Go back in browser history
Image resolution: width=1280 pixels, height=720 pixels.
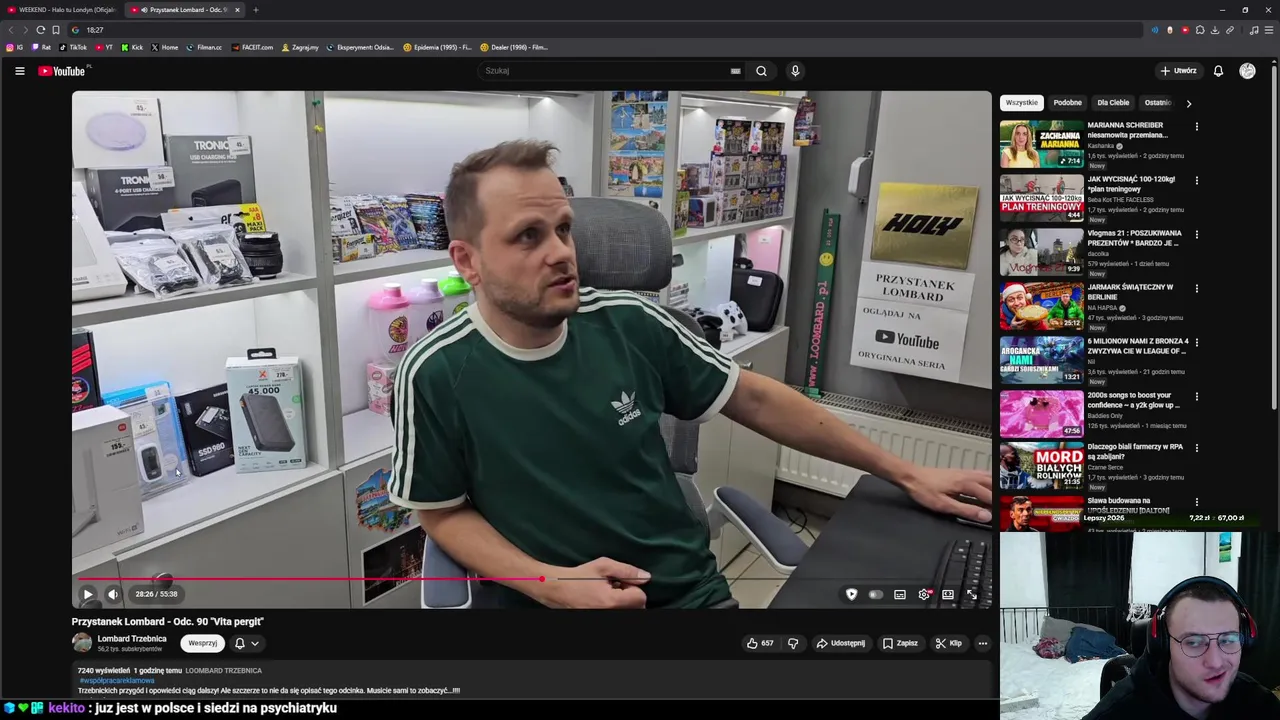click(x=11, y=30)
